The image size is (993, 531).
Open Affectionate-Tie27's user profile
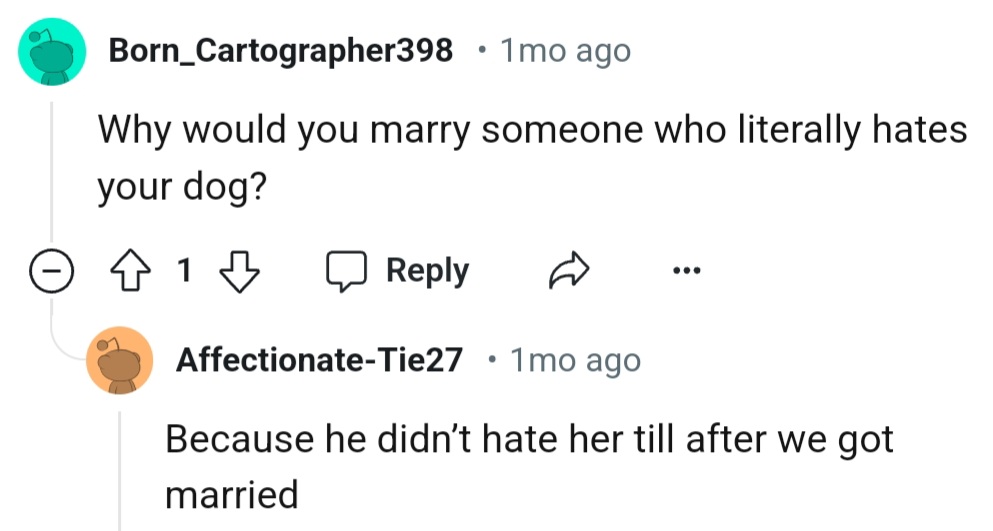[319, 360]
